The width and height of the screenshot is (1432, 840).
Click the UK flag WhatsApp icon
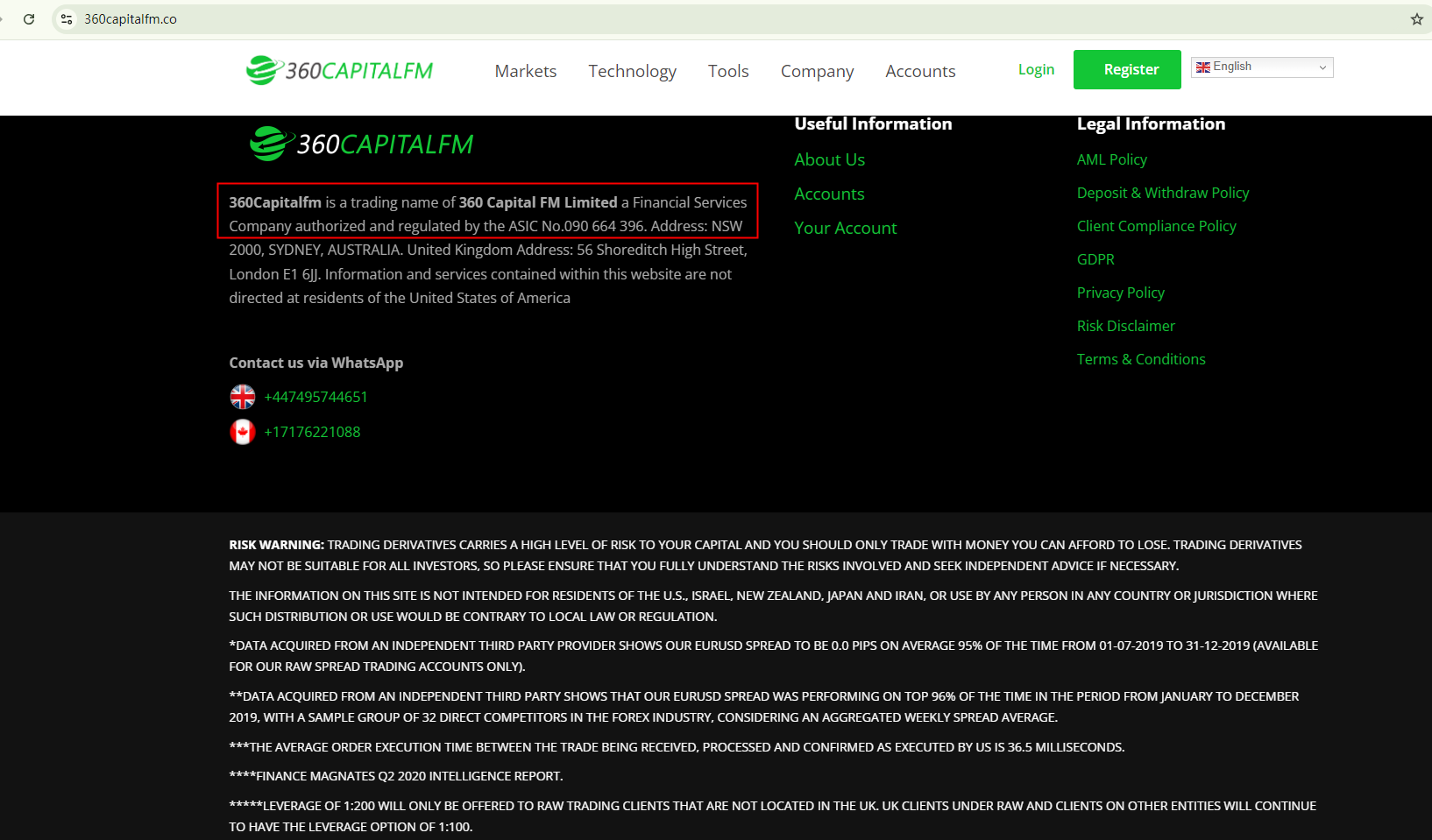click(x=243, y=397)
